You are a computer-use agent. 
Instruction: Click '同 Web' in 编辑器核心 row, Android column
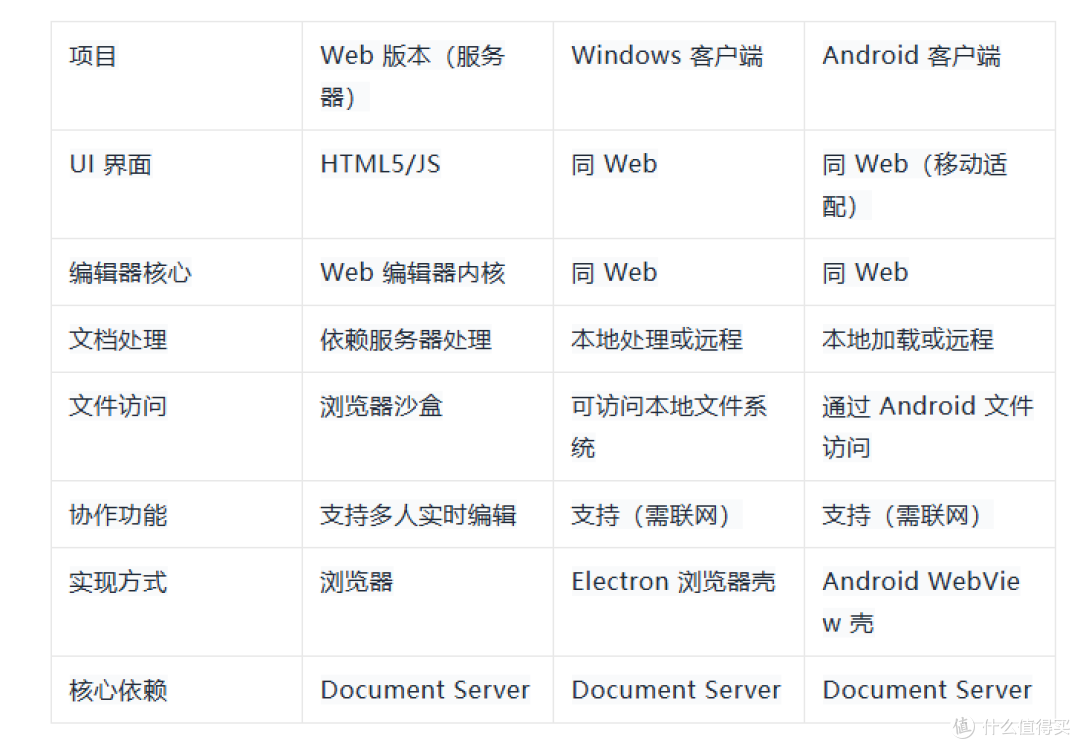865,273
